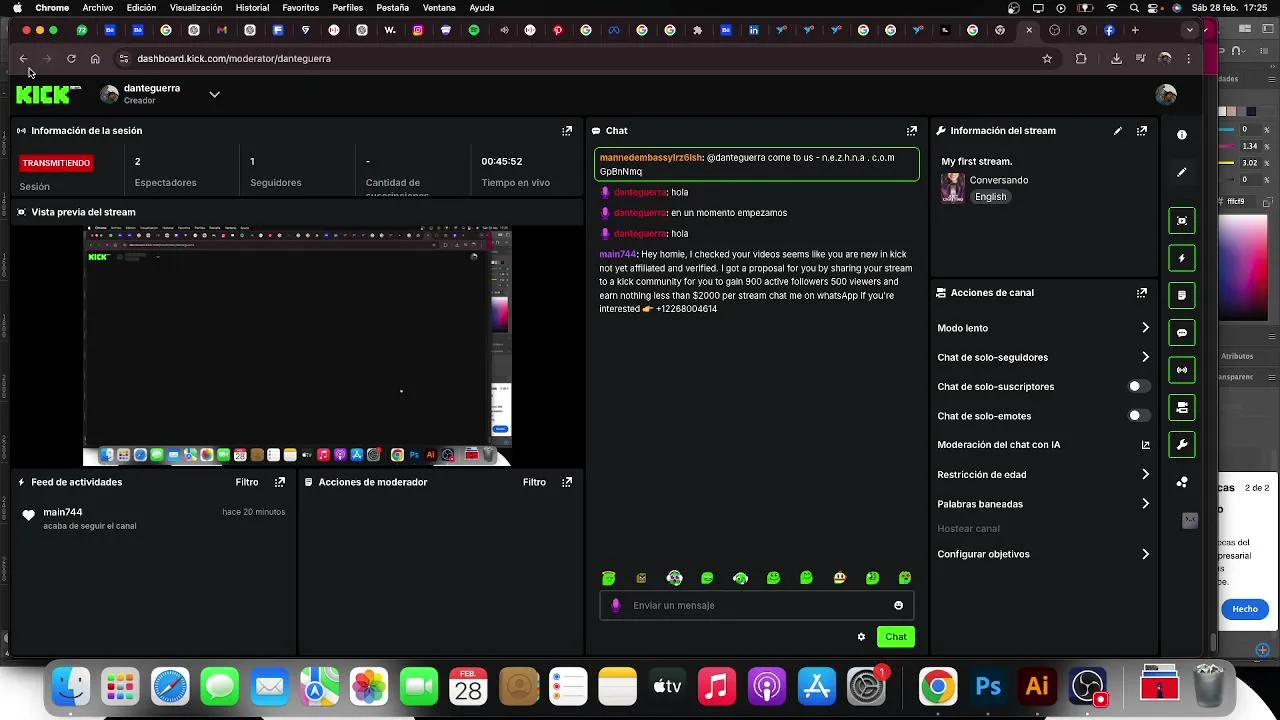Image resolution: width=1280 pixels, height=720 pixels.
Task: Click the info icon in right sidebar
Action: click(x=1182, y=135)
